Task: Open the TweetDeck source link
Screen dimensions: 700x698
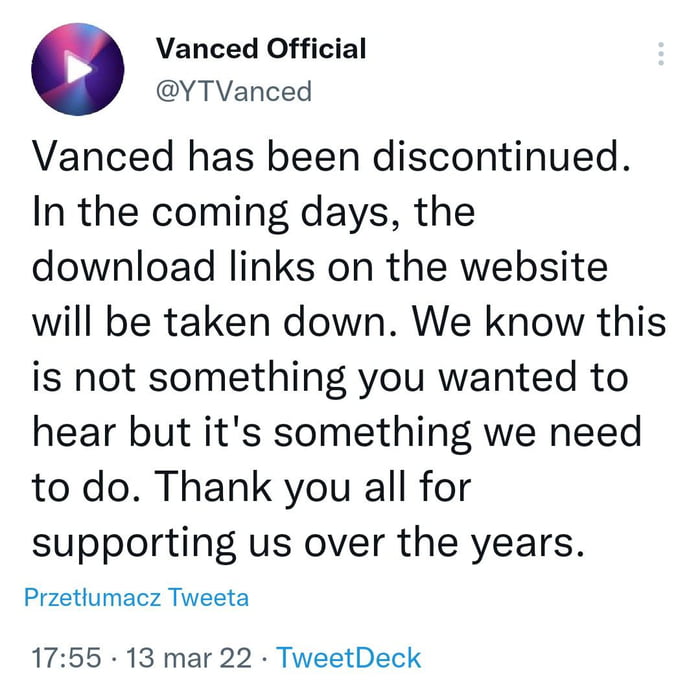Action: click(x=348, y=658)
